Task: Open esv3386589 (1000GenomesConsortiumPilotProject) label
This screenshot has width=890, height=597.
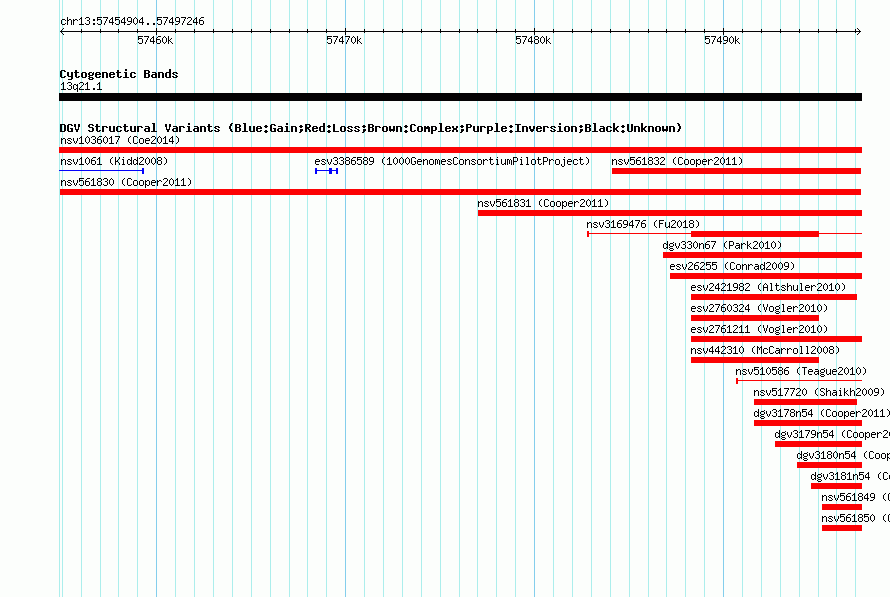Action: point(452,161)
